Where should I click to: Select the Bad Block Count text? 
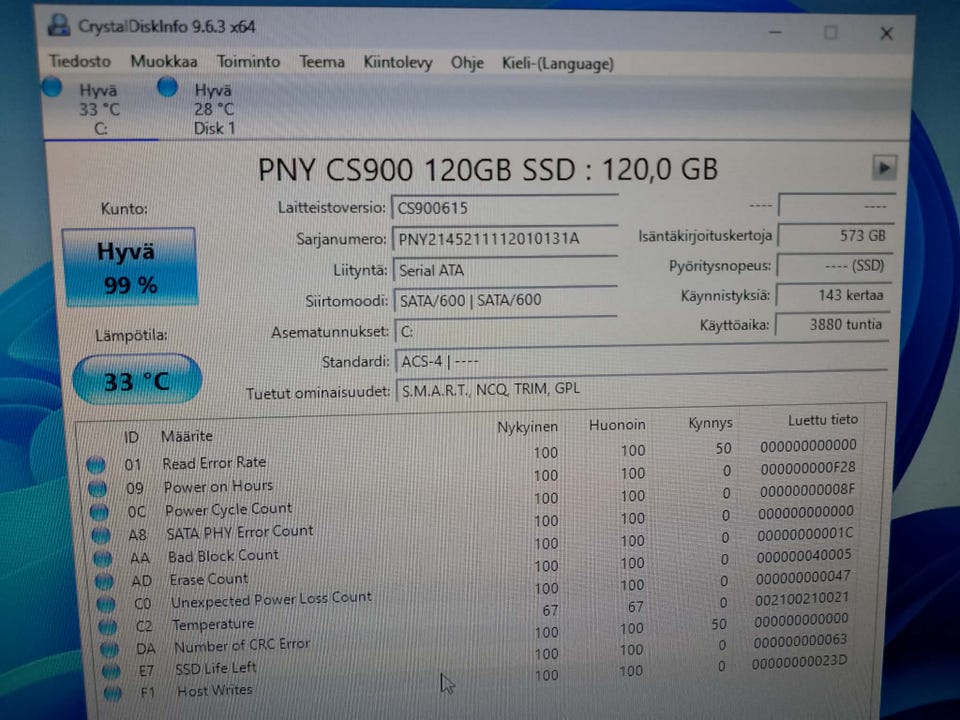tap(223, 556)
